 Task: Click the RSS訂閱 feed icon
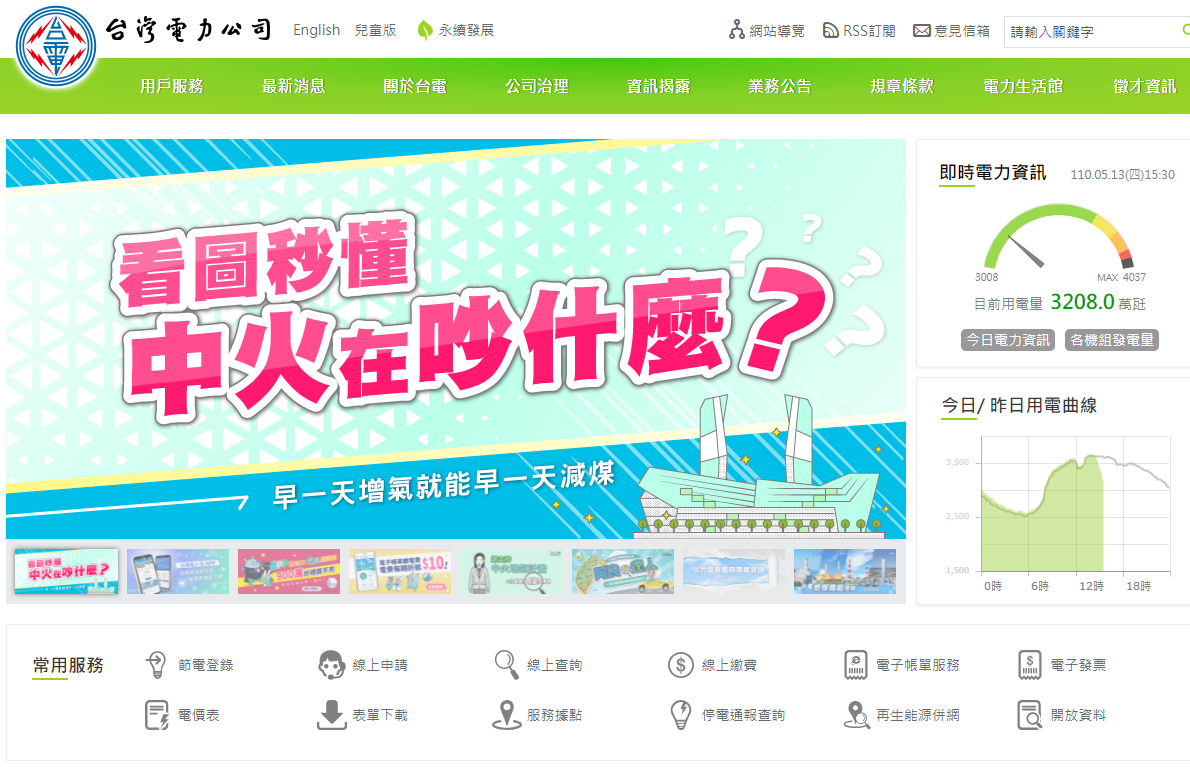[831, 30]
